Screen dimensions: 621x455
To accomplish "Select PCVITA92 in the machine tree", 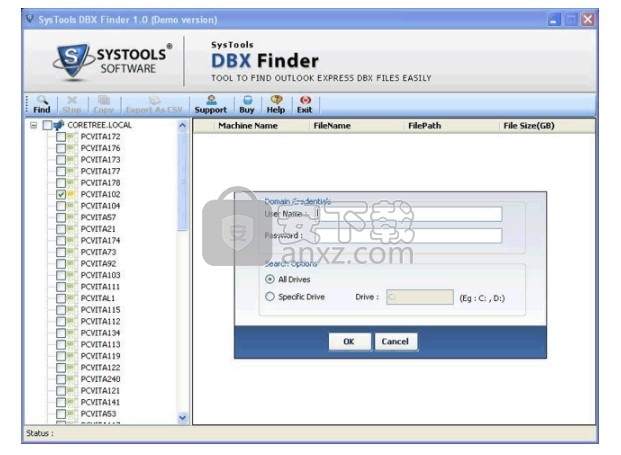I will [98, 264].
